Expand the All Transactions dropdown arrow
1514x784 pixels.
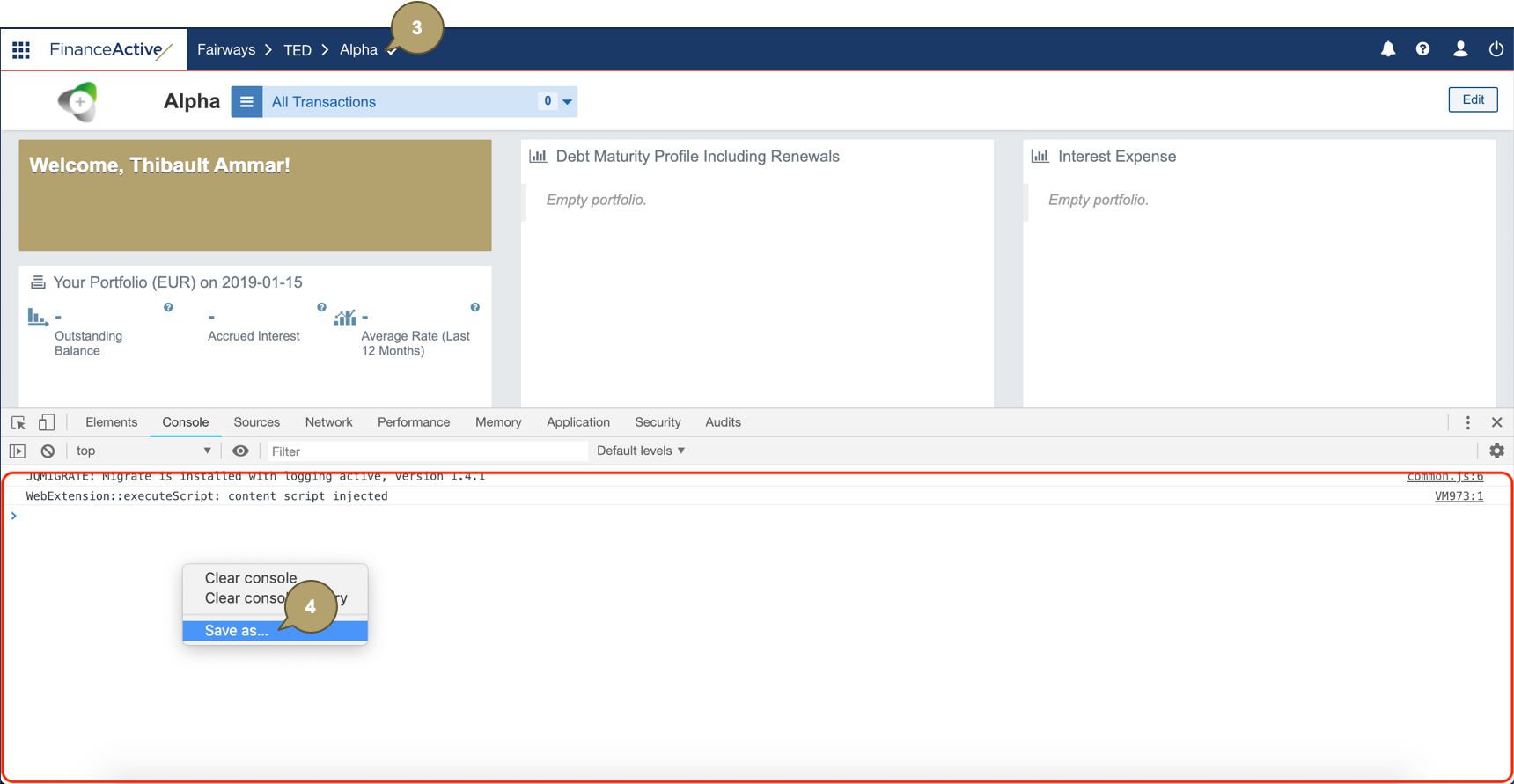(568, 102)
